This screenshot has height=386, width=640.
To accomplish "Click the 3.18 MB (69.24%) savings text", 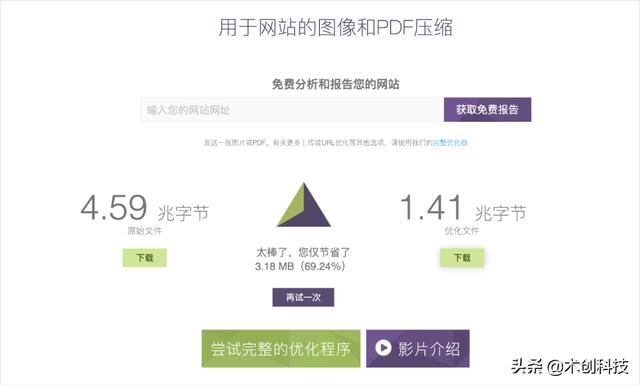I will pos(300,266).
